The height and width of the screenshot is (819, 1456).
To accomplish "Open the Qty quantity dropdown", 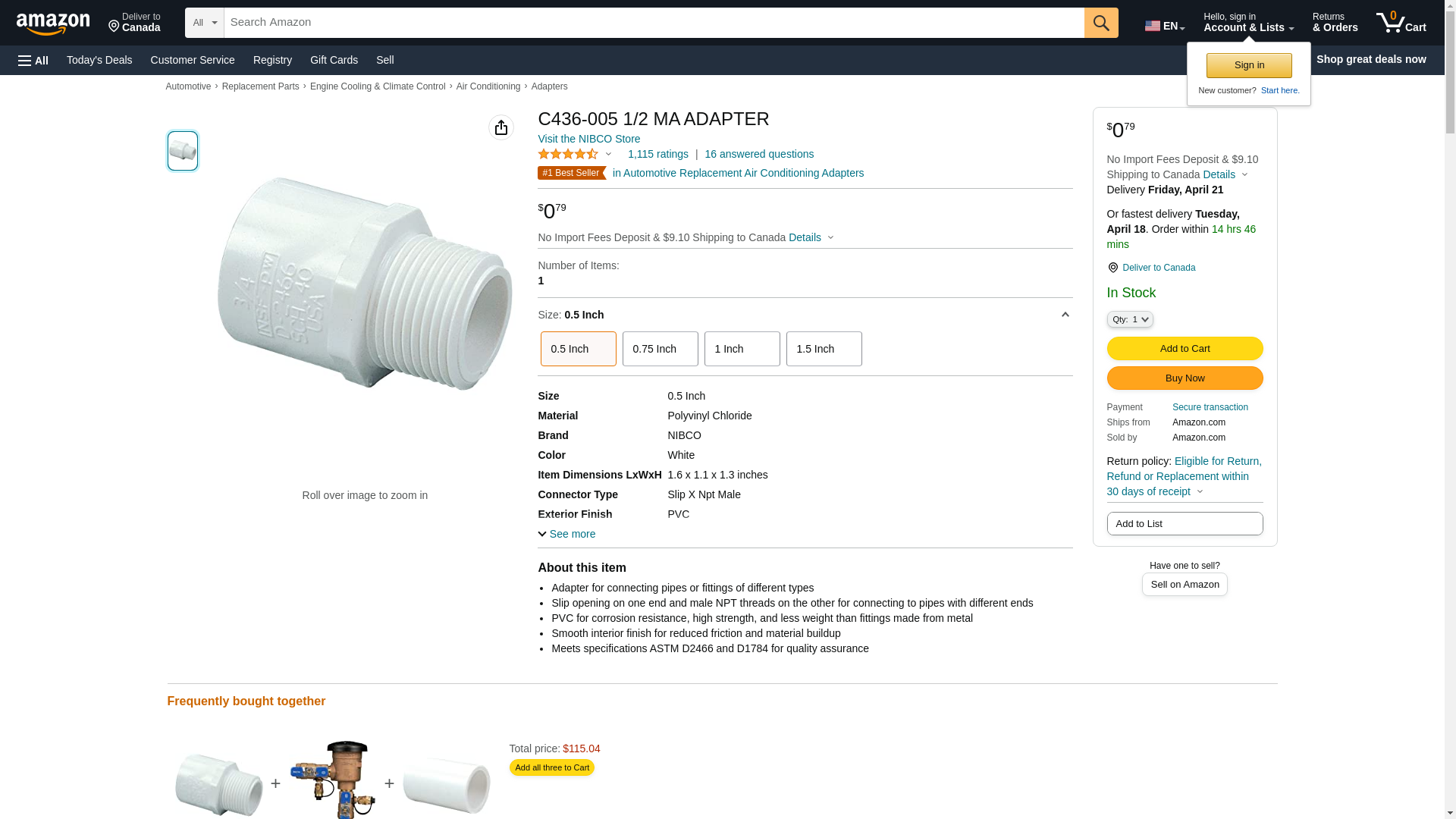I will [x=1130, y=319].
